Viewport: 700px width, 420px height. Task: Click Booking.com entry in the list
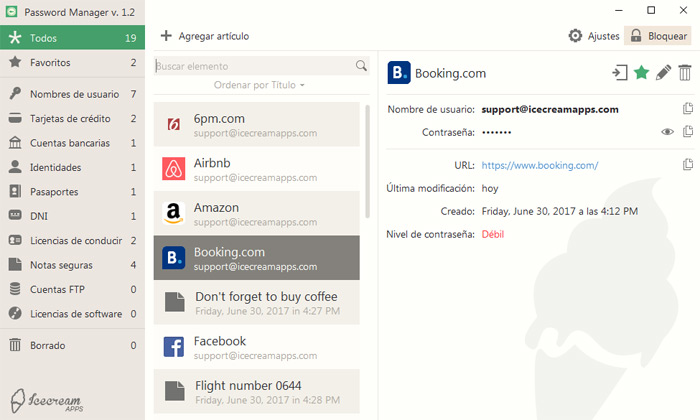(257, 258)
